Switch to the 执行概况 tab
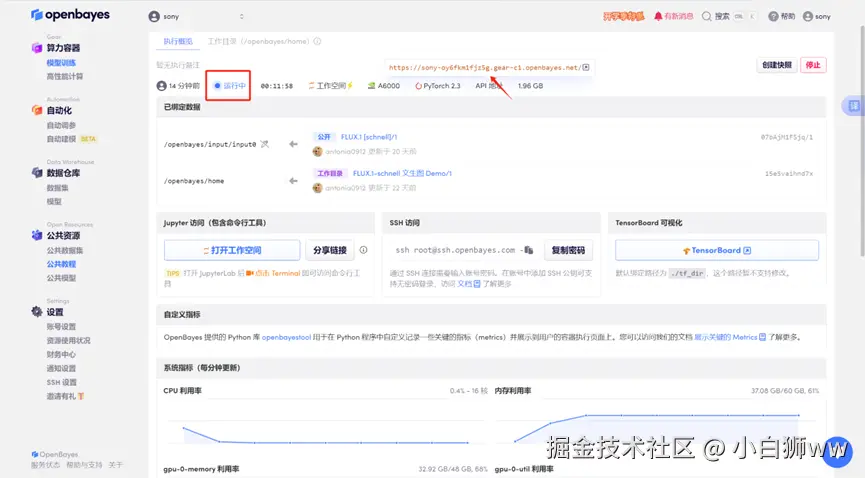This screenshot has height=478, width=865. click(178, 41)
